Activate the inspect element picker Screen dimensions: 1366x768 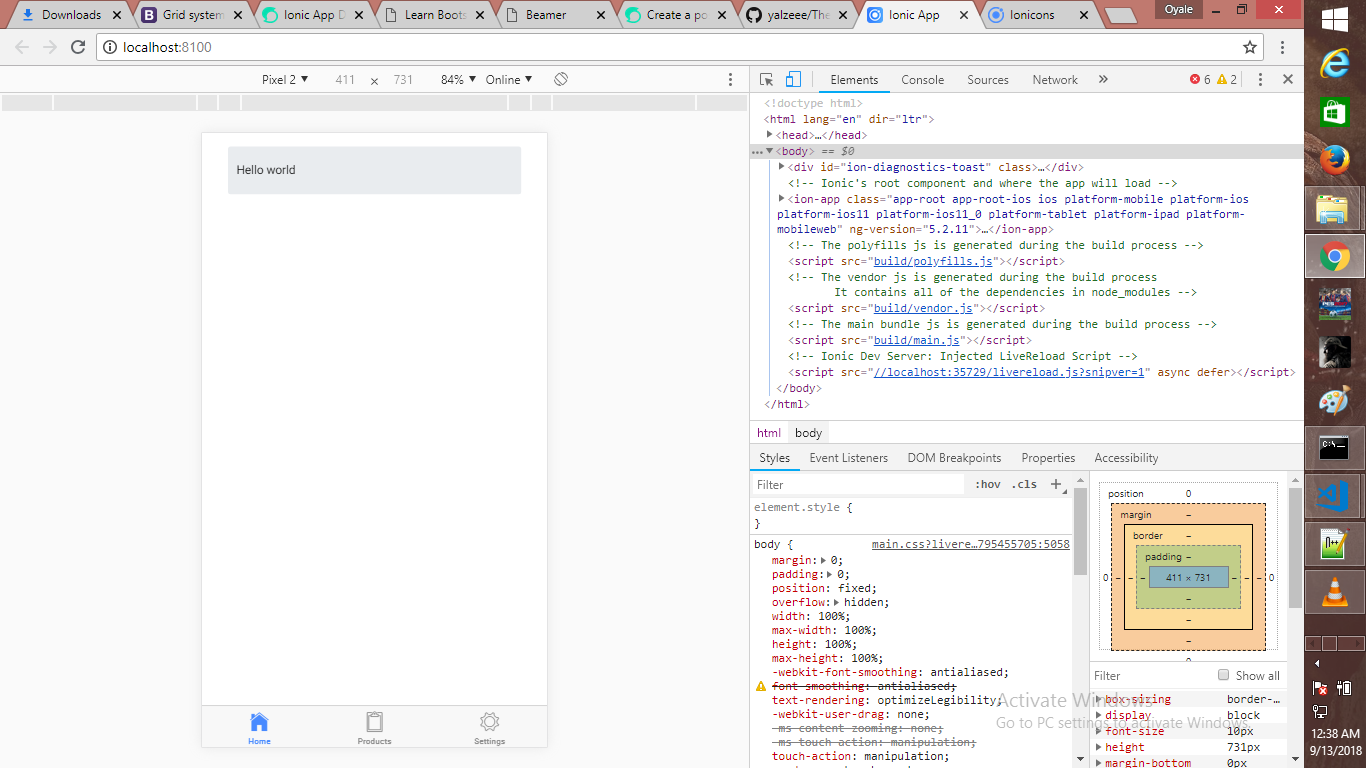767,80
